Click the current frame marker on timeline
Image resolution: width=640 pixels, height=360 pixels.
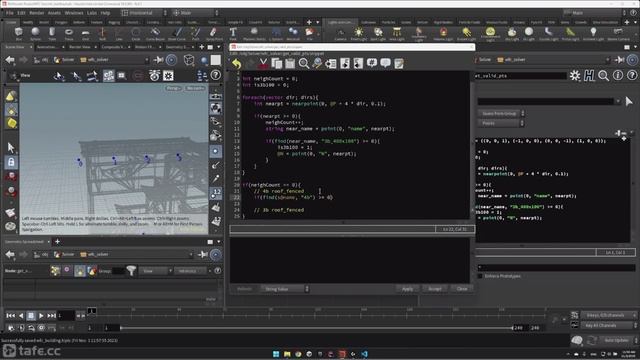(92, 311)
